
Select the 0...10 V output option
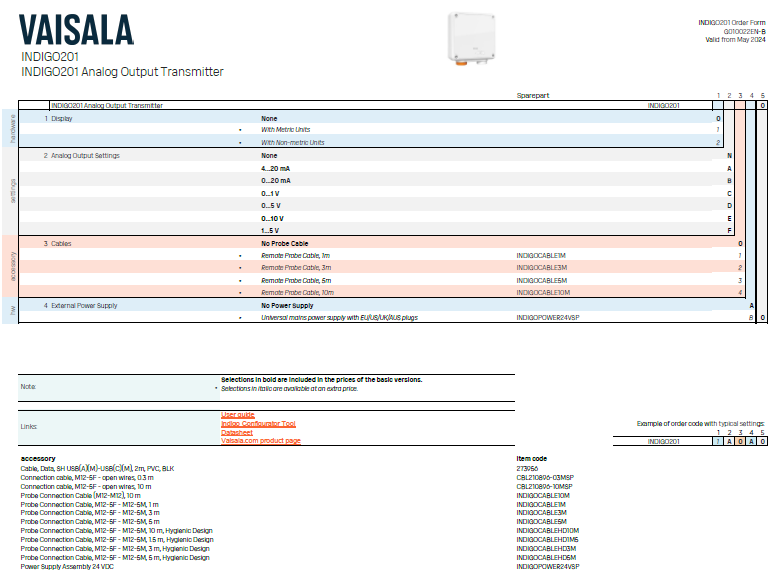pos(272,218)
